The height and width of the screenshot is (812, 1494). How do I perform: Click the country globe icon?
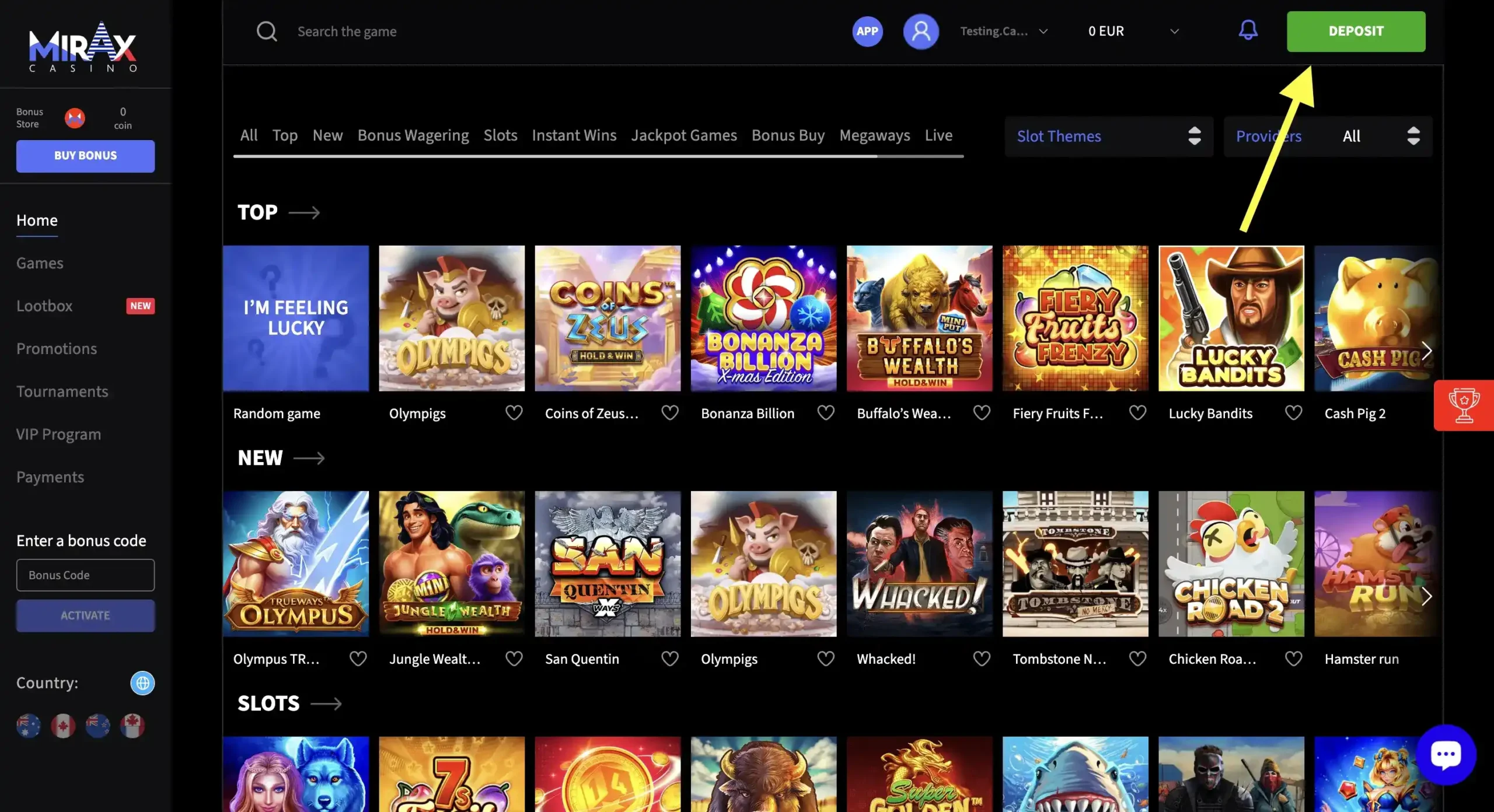tap(142, 683)
